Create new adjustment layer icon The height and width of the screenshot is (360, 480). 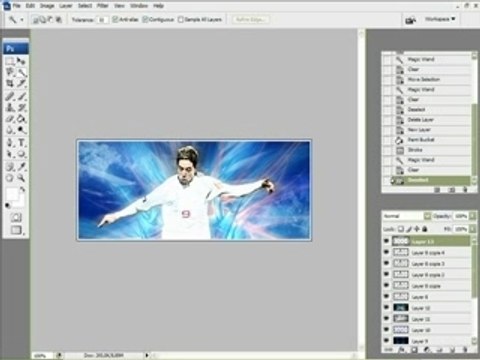[427, 350]
